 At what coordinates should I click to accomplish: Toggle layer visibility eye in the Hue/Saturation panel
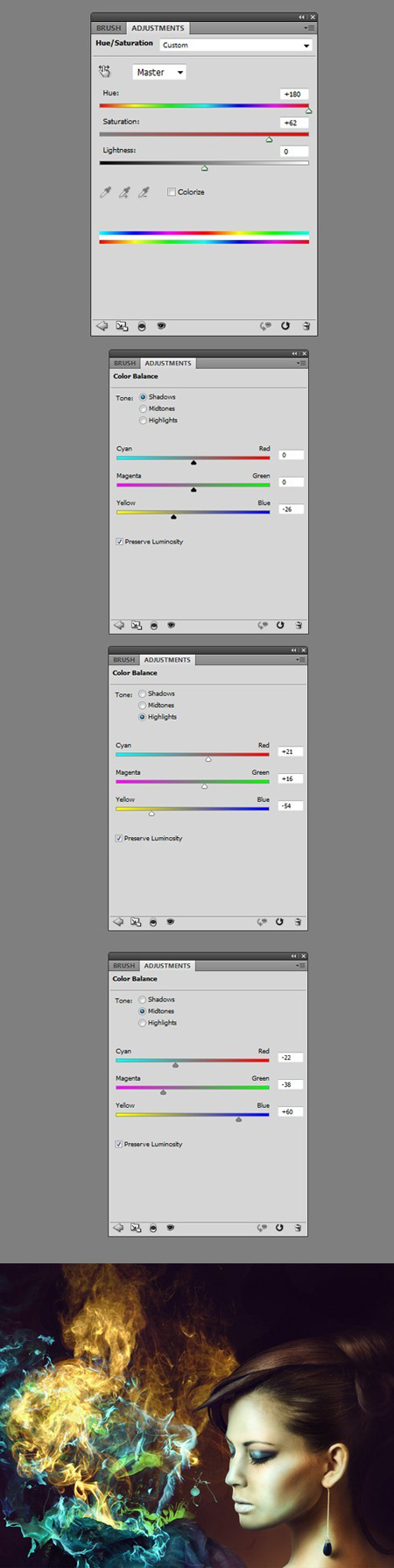[161, 326]
